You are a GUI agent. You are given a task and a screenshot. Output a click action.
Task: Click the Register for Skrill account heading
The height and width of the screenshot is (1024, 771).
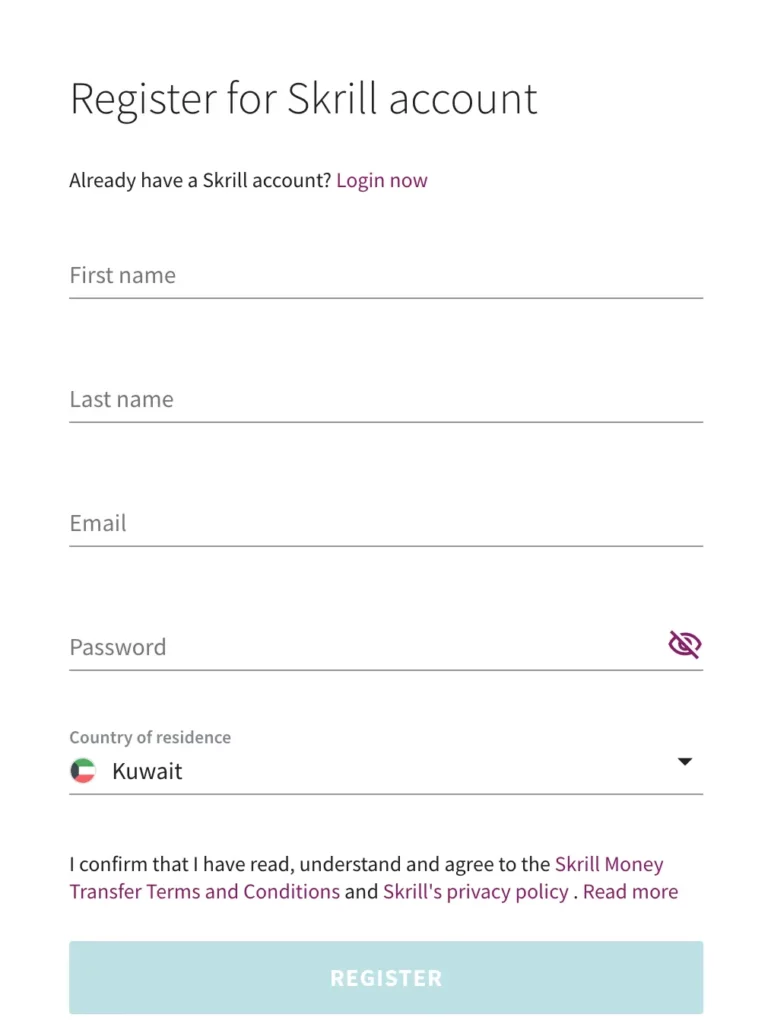(303, 99)
